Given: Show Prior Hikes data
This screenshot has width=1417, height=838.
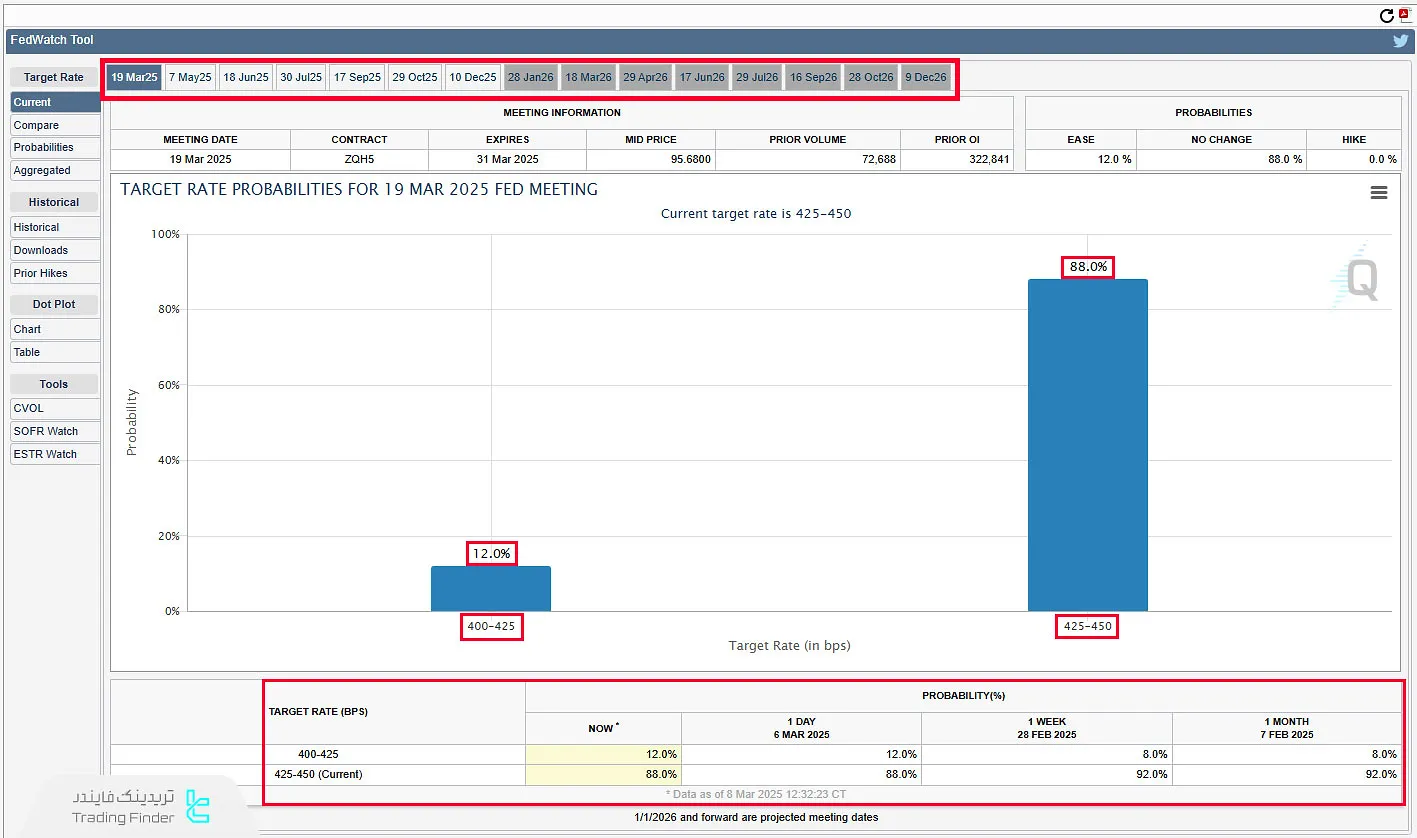Looking at the screenshot, I should (x=55, y=273).
